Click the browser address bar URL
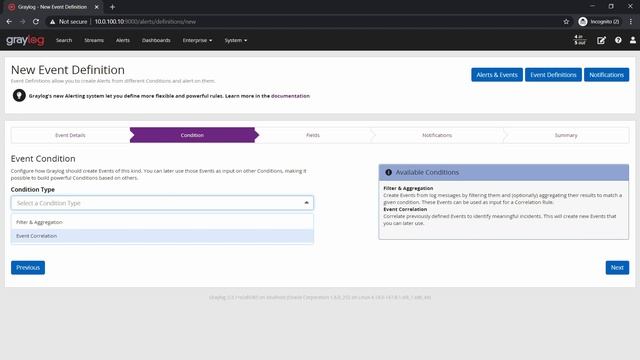The width and height of the screenshot is (640, 360). click(145, 22)
